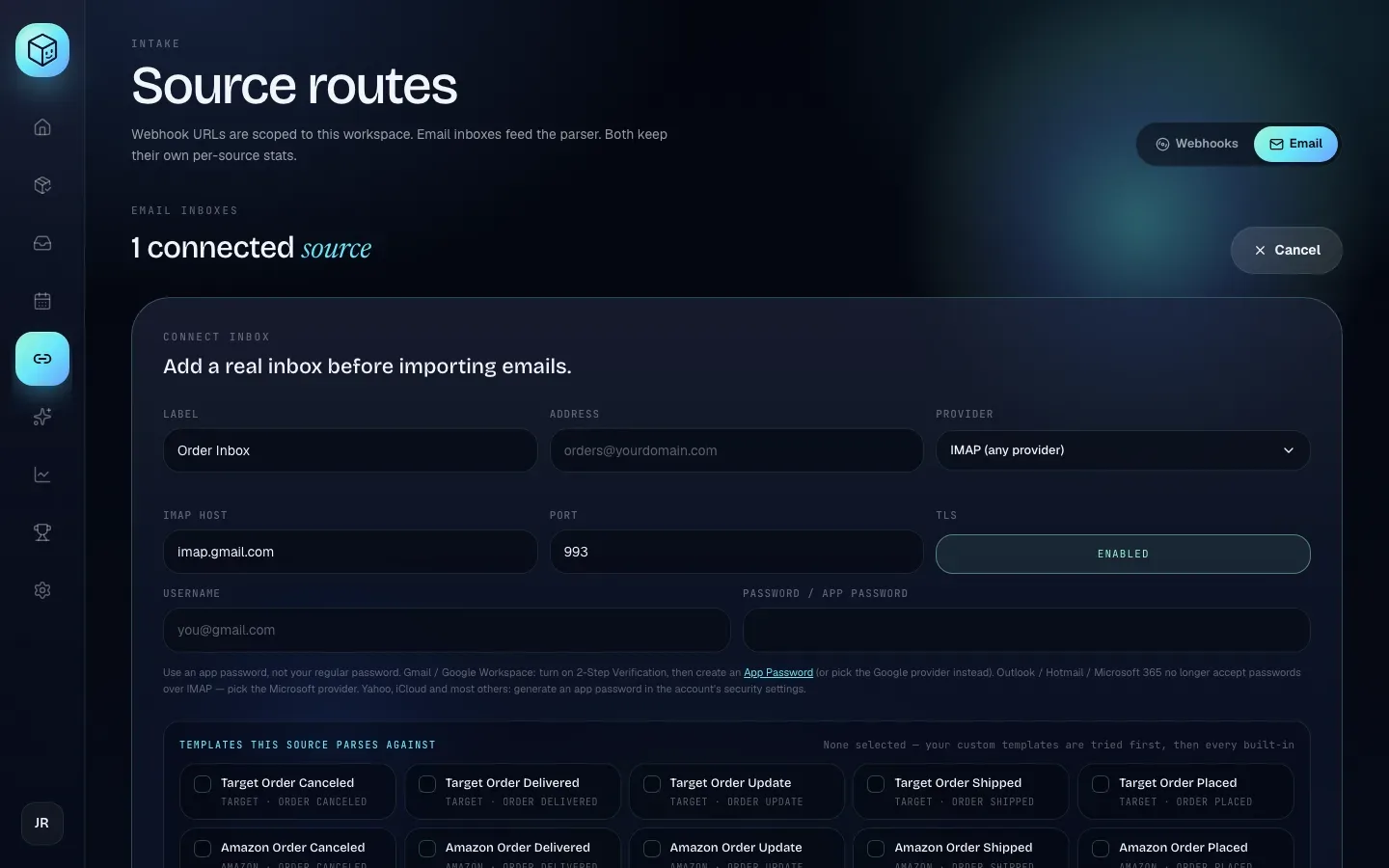Check the Amazon Order Shipped template
The width and height of the screenshot is (1389, 868).
[876, 849]
